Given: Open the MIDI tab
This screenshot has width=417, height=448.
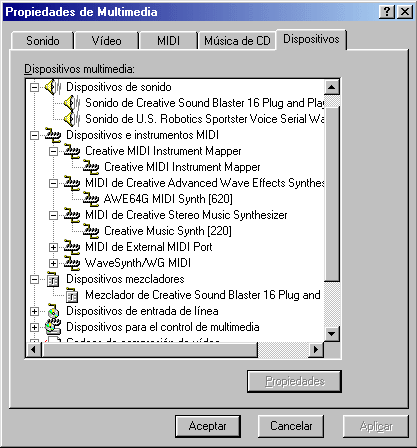Looking at the screenshot, I should (168, 41).
